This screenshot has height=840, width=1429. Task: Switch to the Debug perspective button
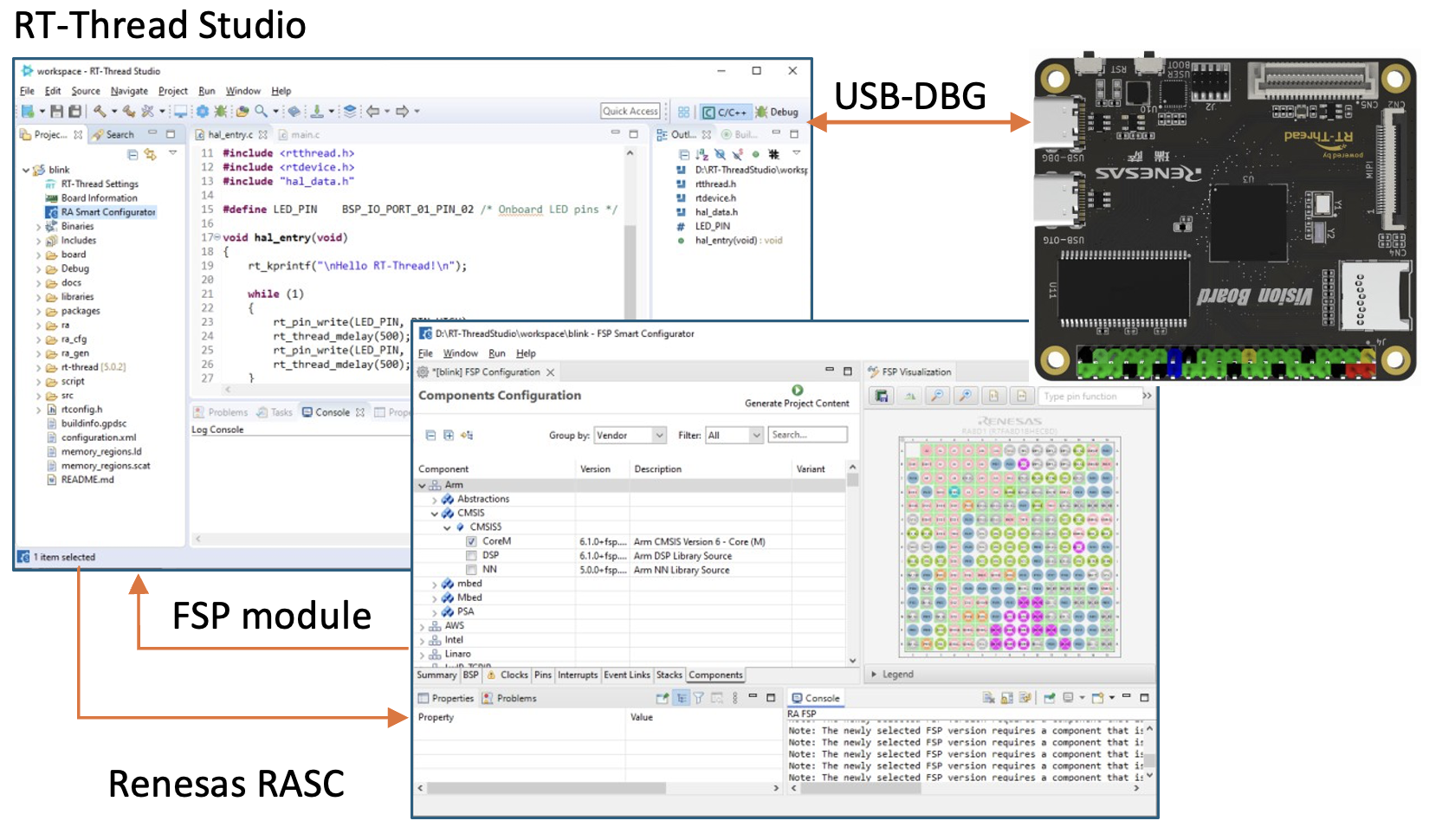(x=777, y=112)
